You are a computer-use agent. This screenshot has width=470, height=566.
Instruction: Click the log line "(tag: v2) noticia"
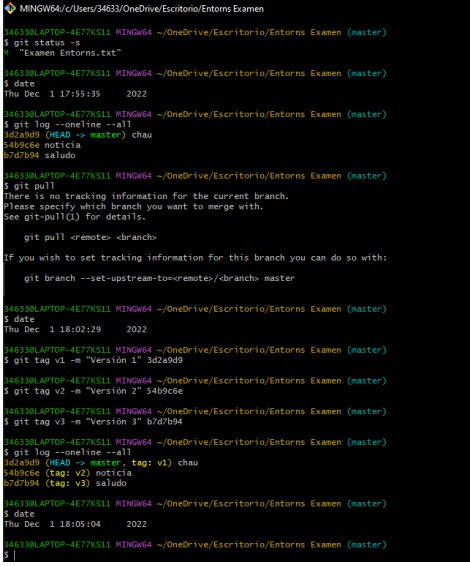[68, 473]
